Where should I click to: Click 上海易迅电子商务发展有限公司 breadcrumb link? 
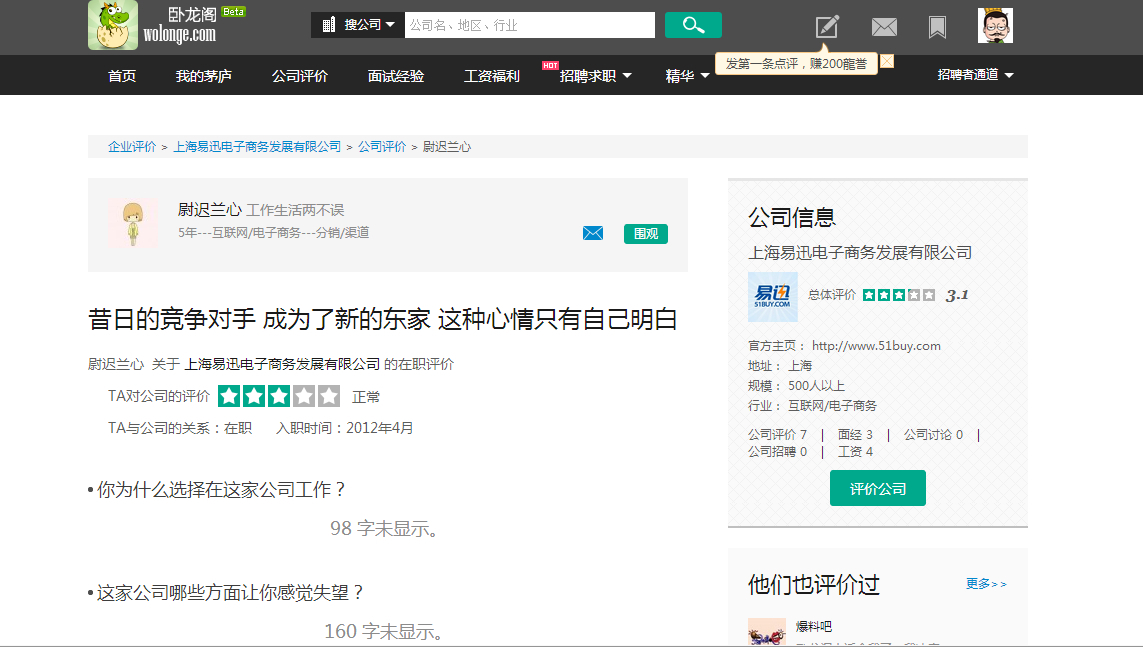point(257,146)
